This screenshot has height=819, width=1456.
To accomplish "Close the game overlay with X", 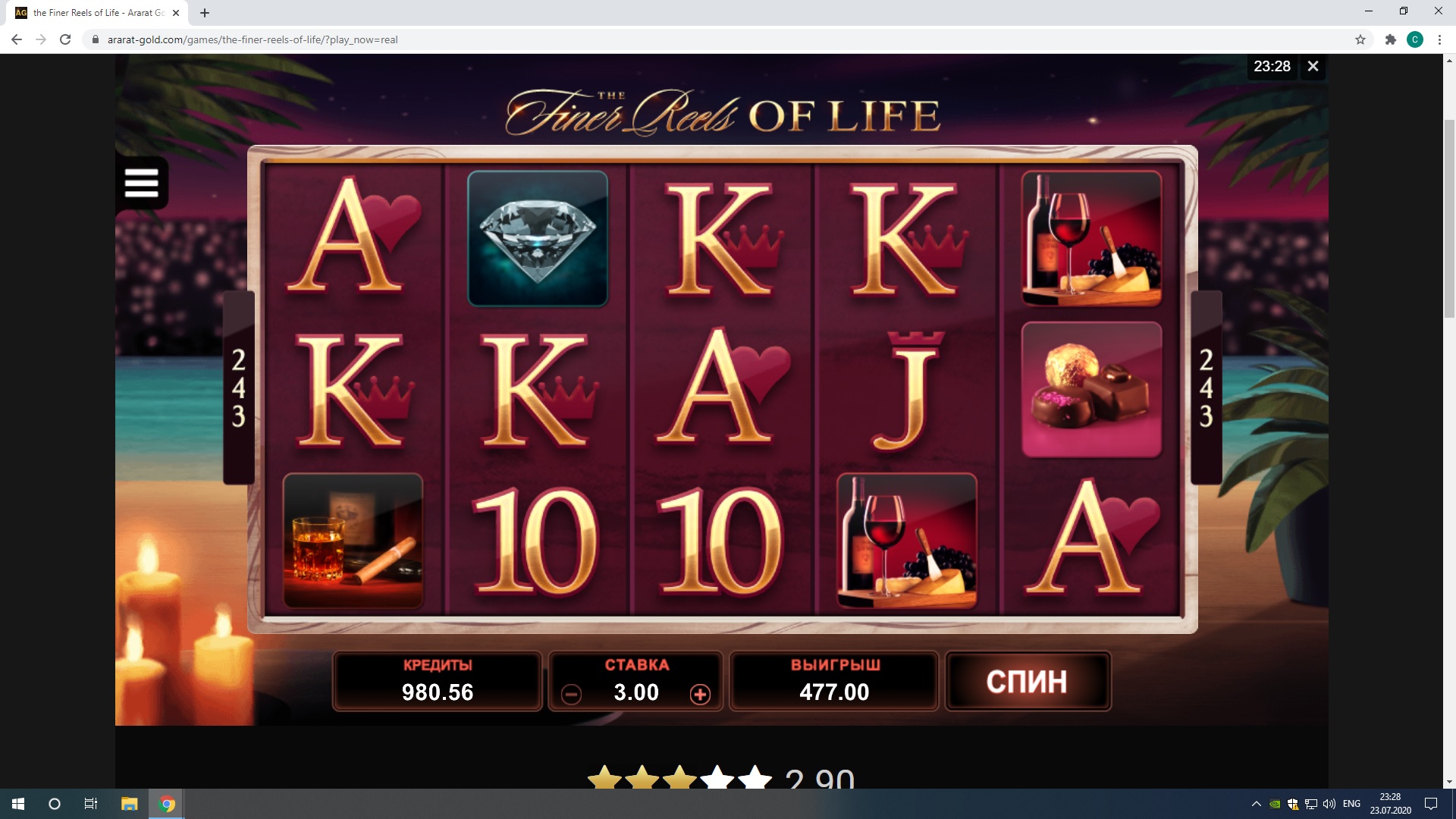I will [x=1313, y=67].
